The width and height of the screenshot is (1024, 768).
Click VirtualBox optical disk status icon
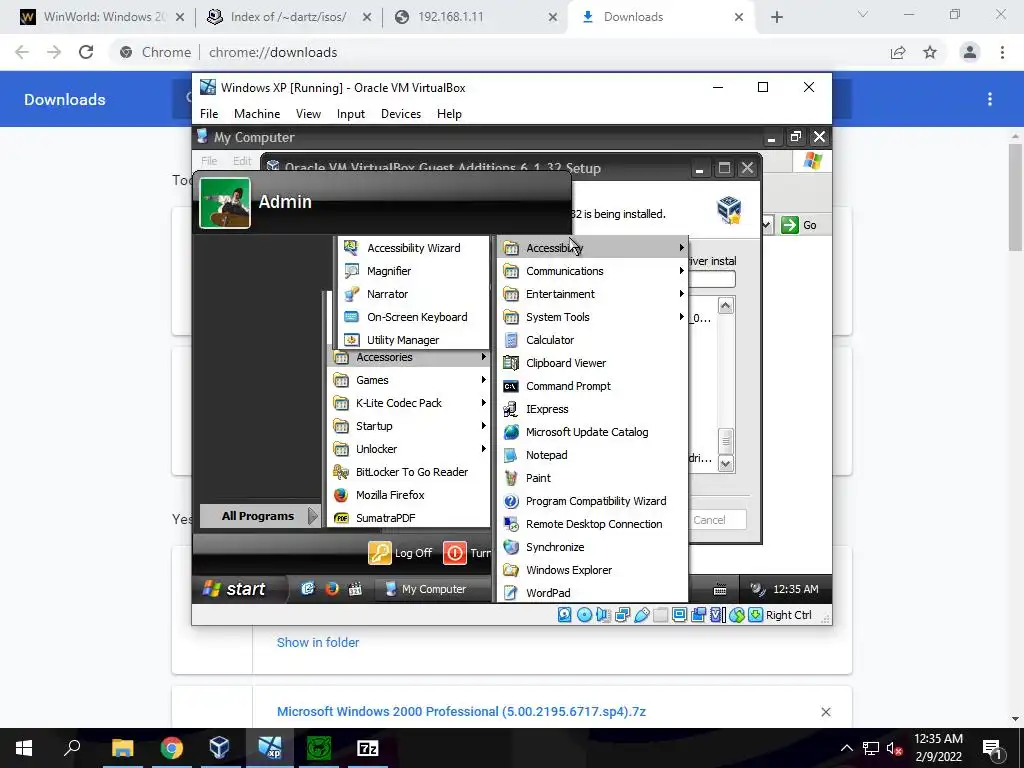point(584,615)
